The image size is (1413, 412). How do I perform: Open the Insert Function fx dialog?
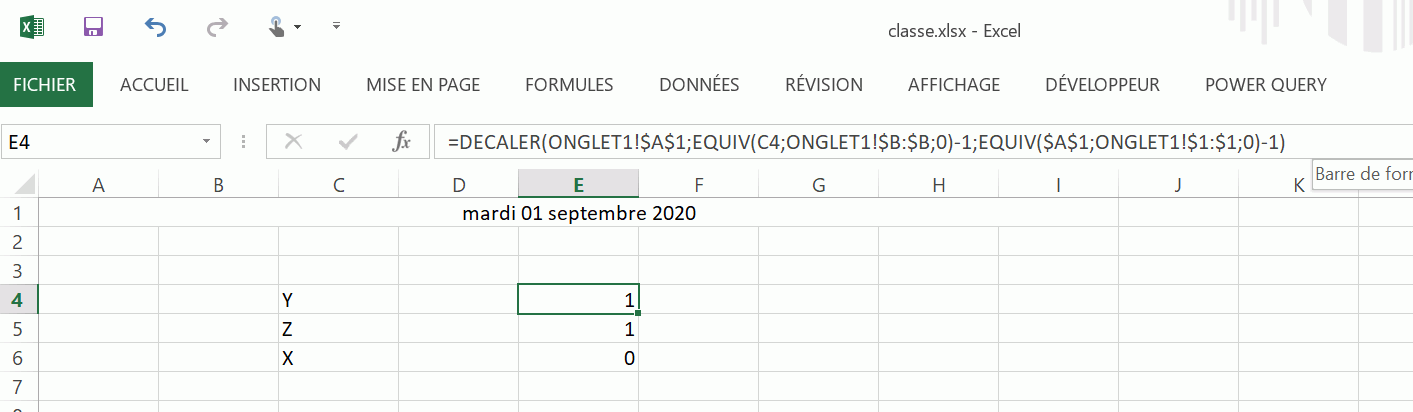[x=402, y=142]
